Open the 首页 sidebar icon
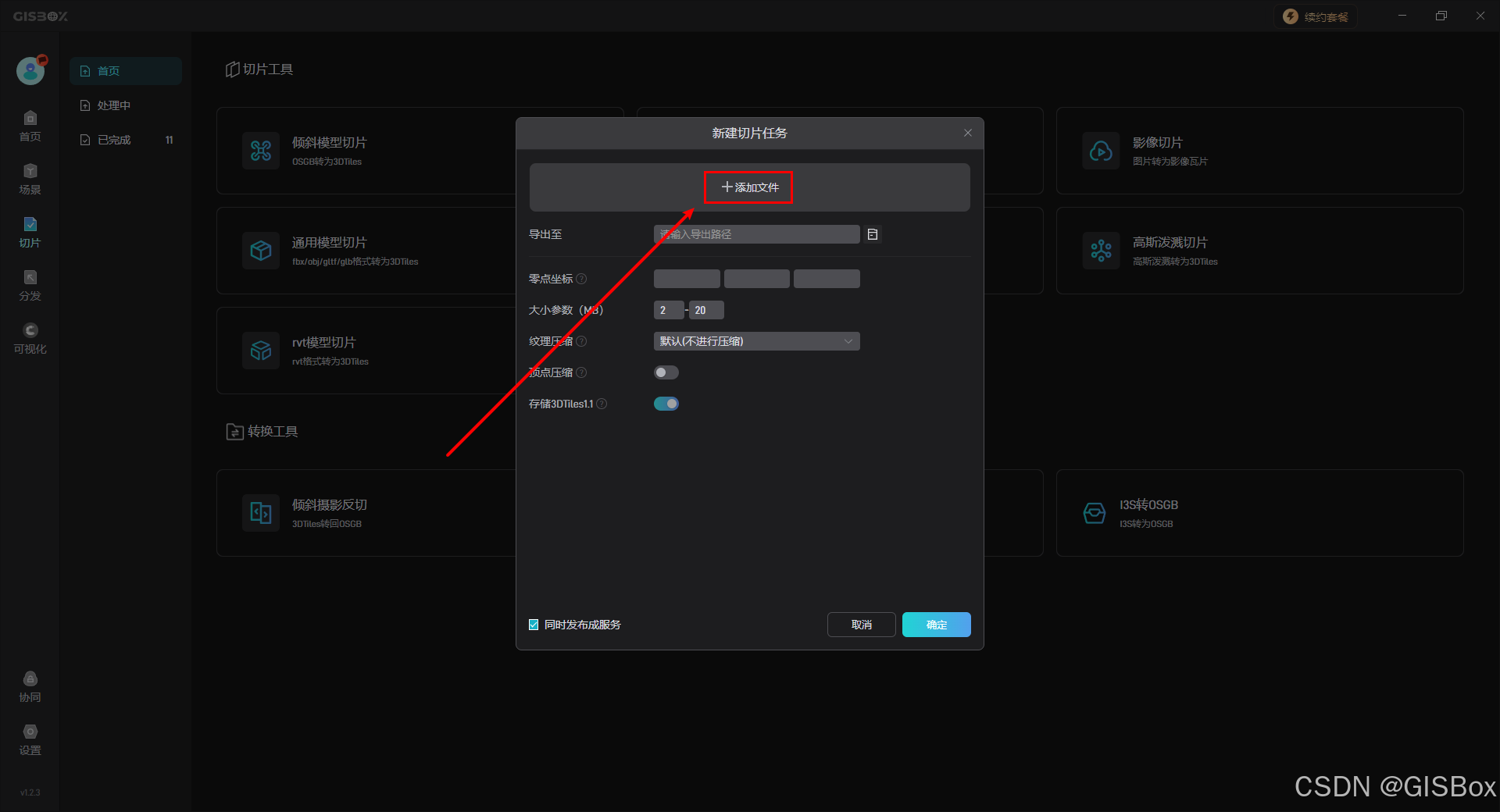1500x812 pixels. point(30,126)
